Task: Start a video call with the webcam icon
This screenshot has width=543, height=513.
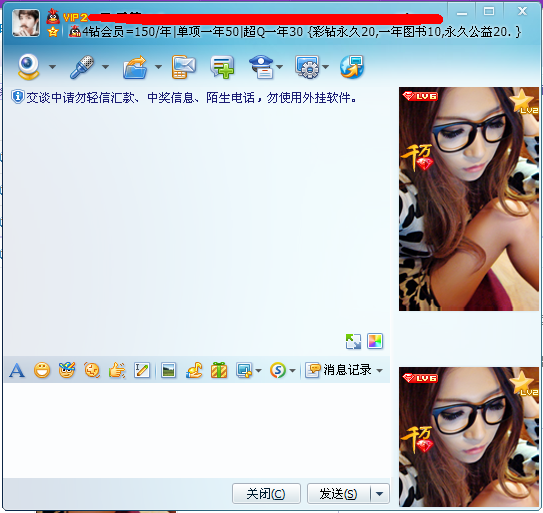Action: [29, 67]
